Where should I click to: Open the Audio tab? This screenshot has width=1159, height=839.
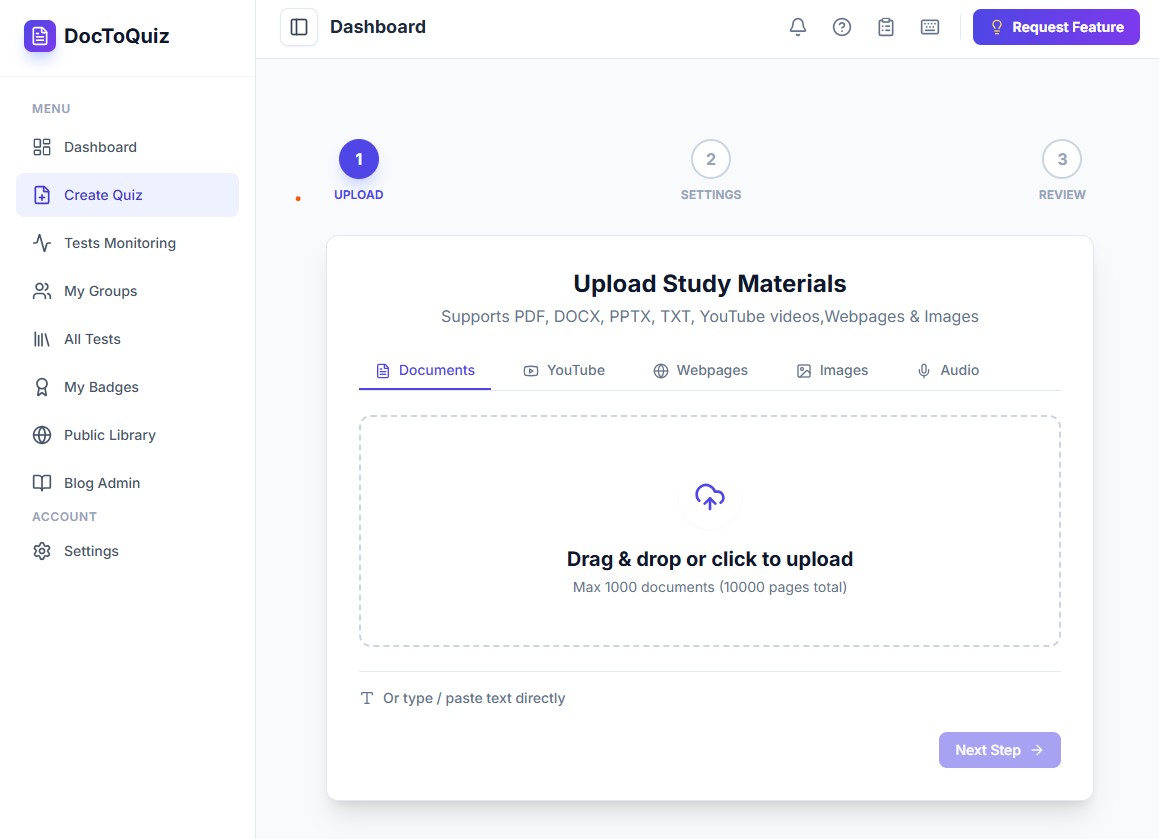[947, 370]
